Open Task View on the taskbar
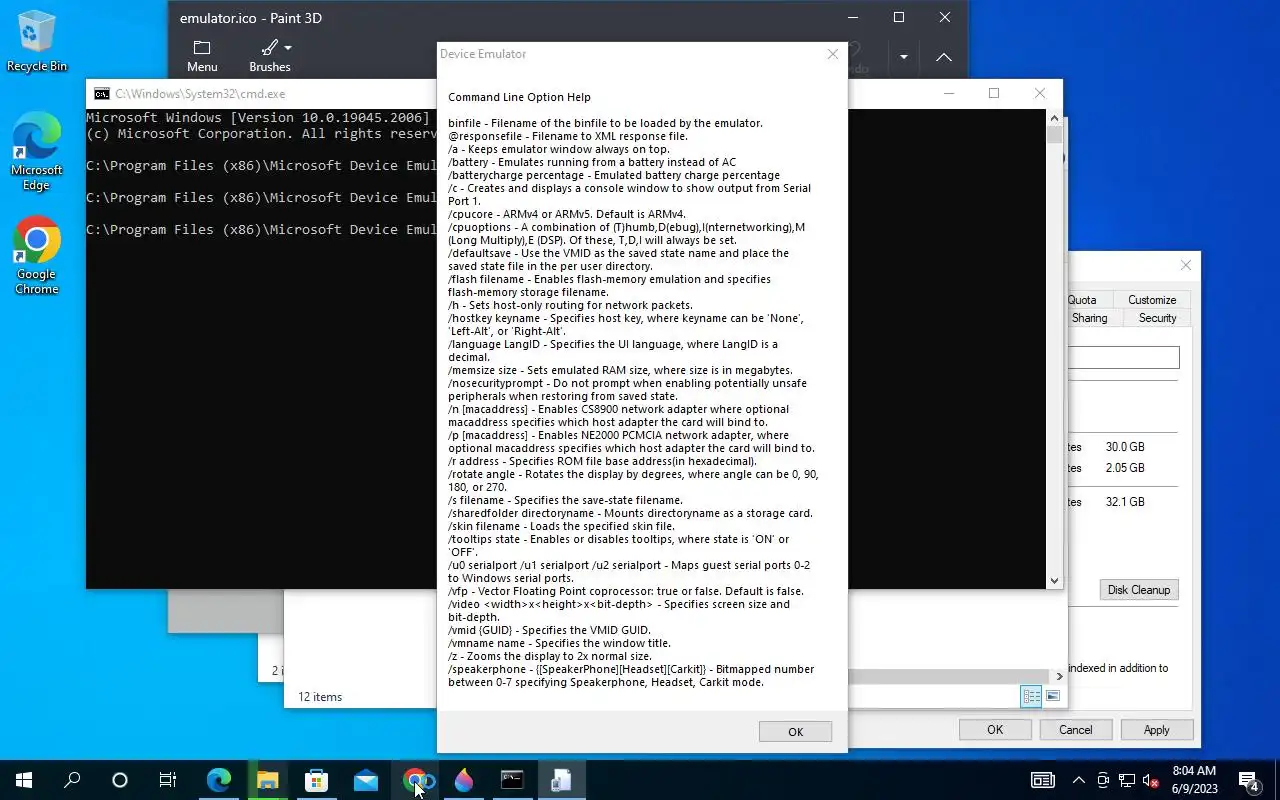The width and height of the screenshot is (1280, 800). [168, 780]
